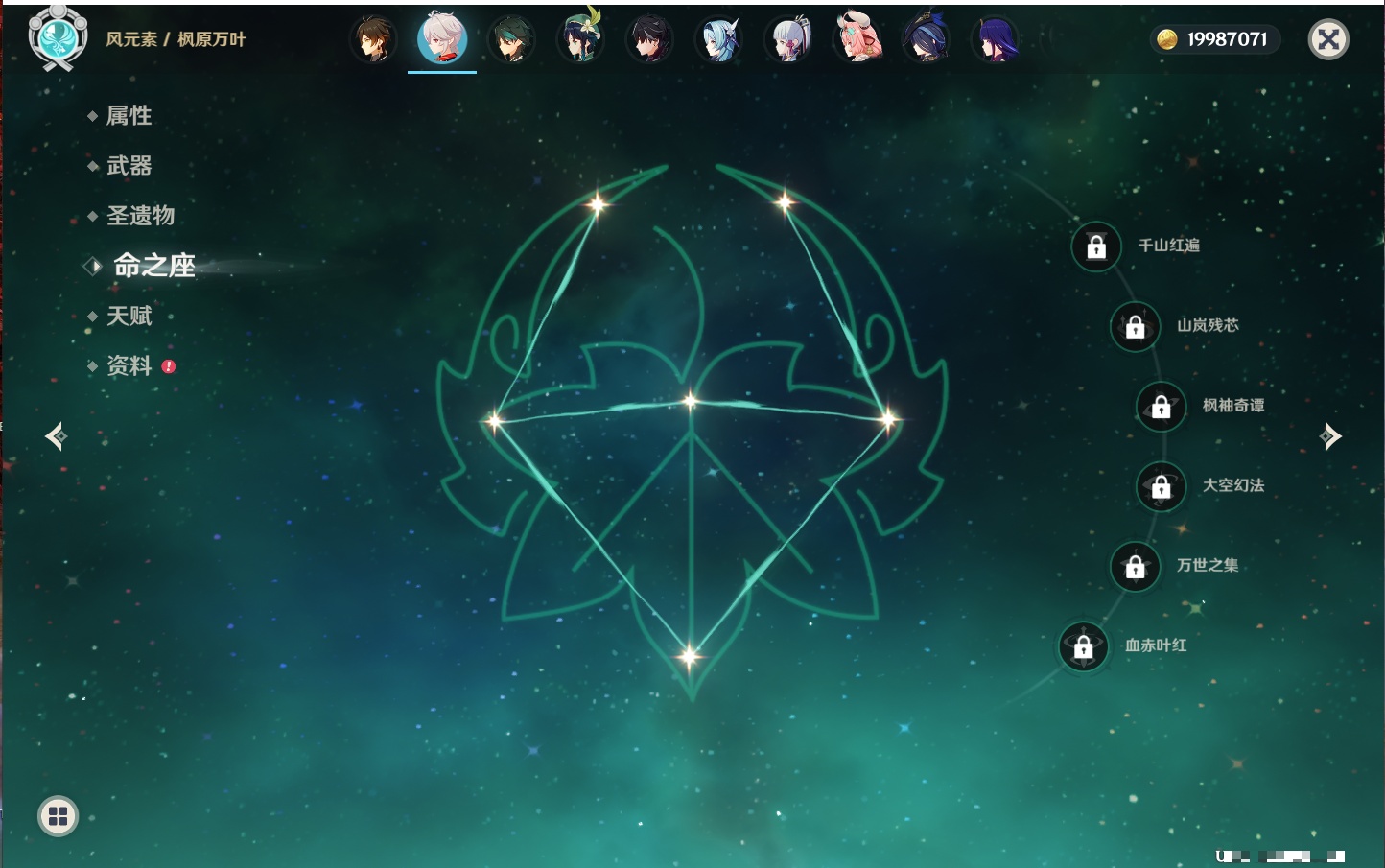The image size is (1385, 868).
Task: Click the lock icon for 枫袖奇谭
Action: [x=1162, y=407]
